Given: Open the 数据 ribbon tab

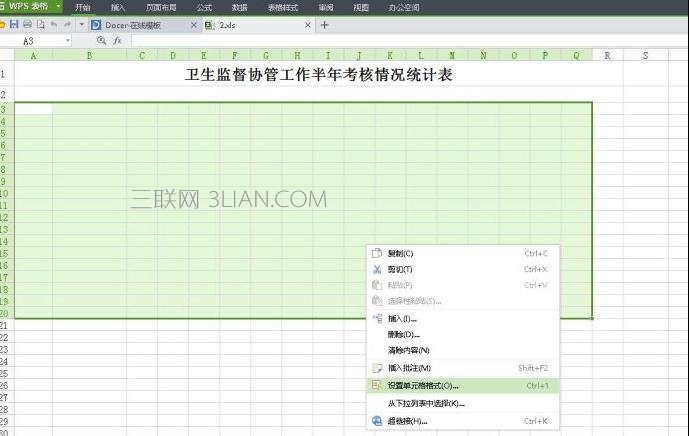Looking at the screenshot, I should point(239,7).
